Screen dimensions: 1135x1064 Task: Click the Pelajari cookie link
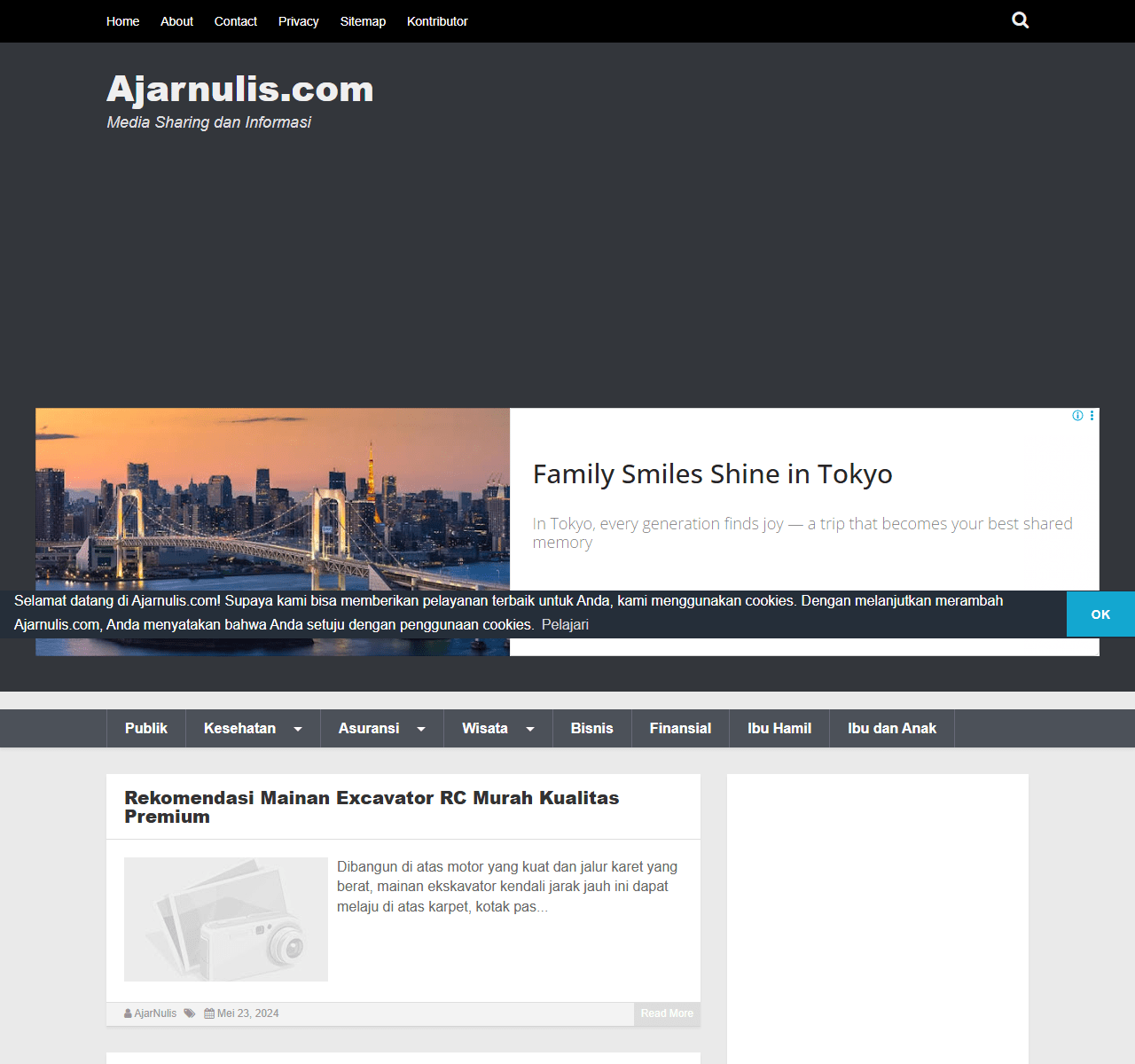click(565, 624)
